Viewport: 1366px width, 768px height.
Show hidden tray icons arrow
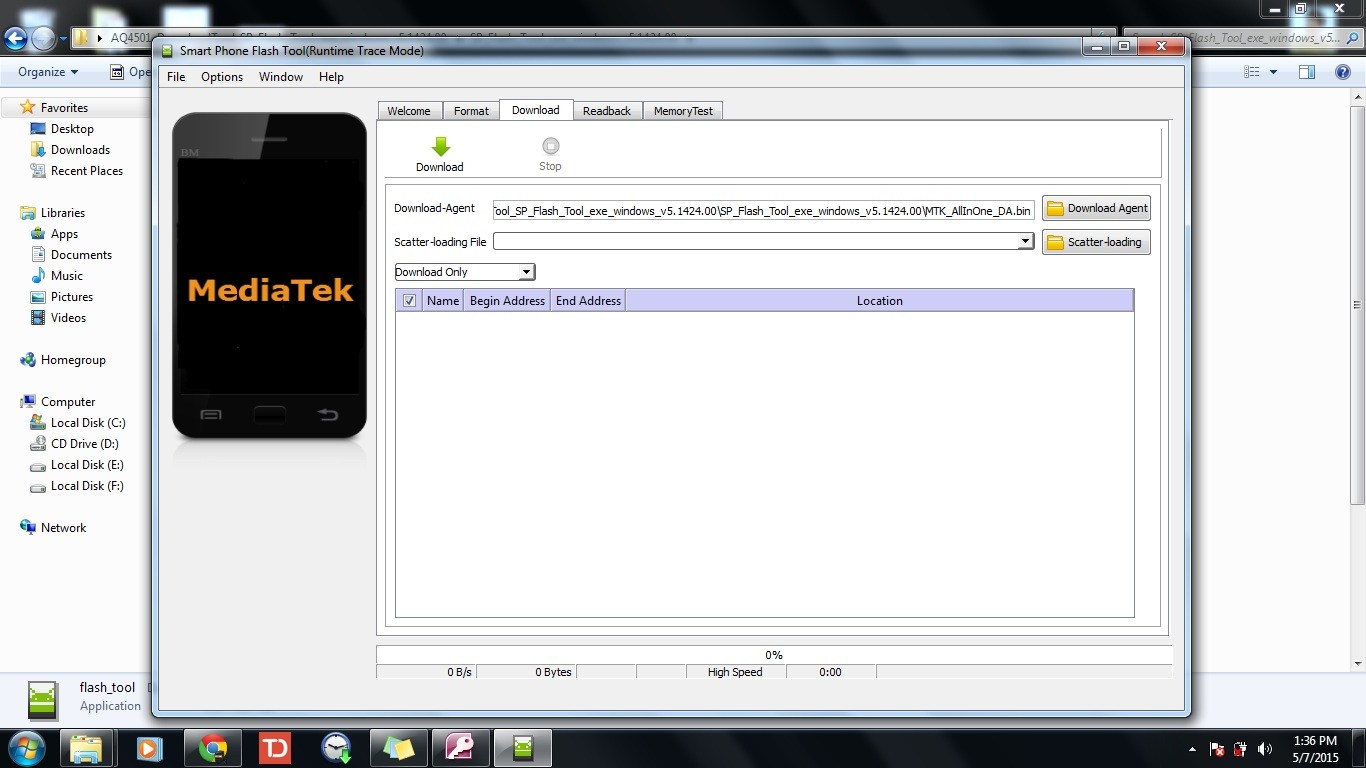point(1192,749)
